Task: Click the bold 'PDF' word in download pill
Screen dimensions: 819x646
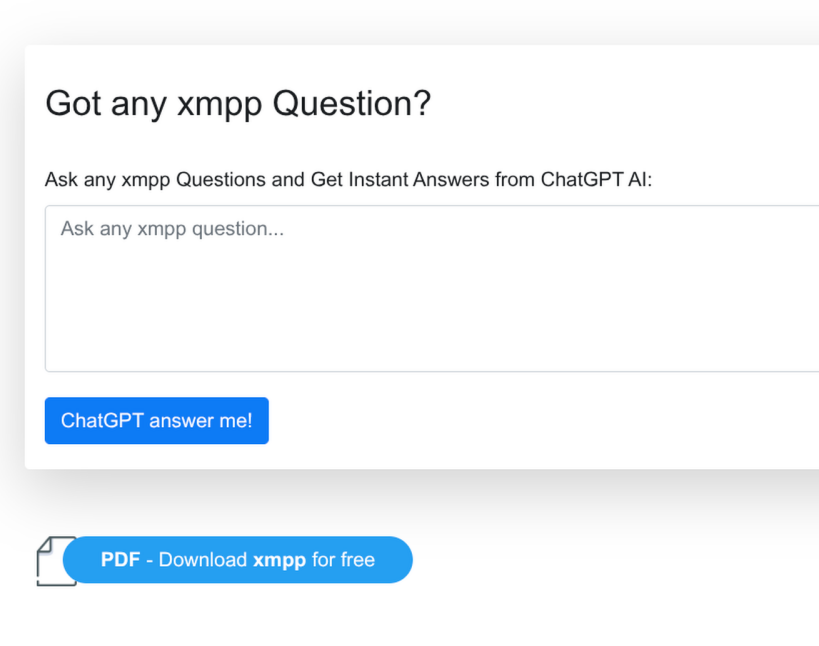Action: [x=120, y=560]
